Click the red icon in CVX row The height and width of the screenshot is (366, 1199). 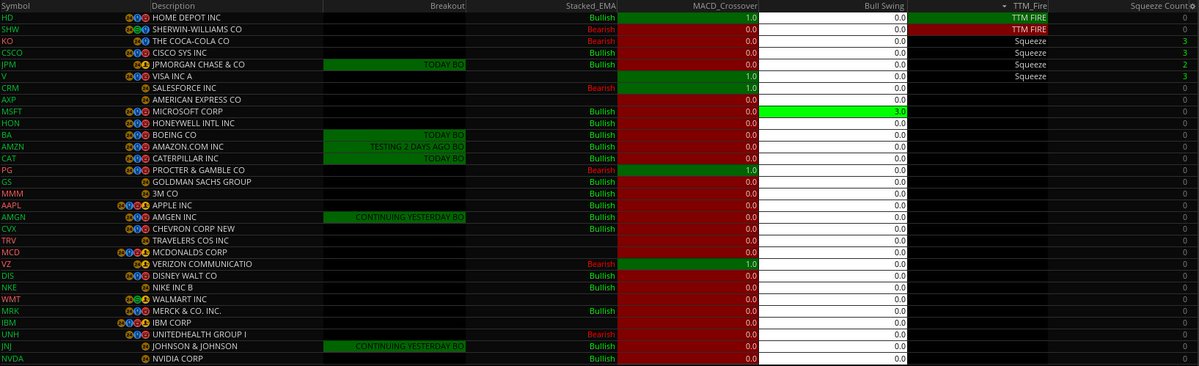(145, 229)
